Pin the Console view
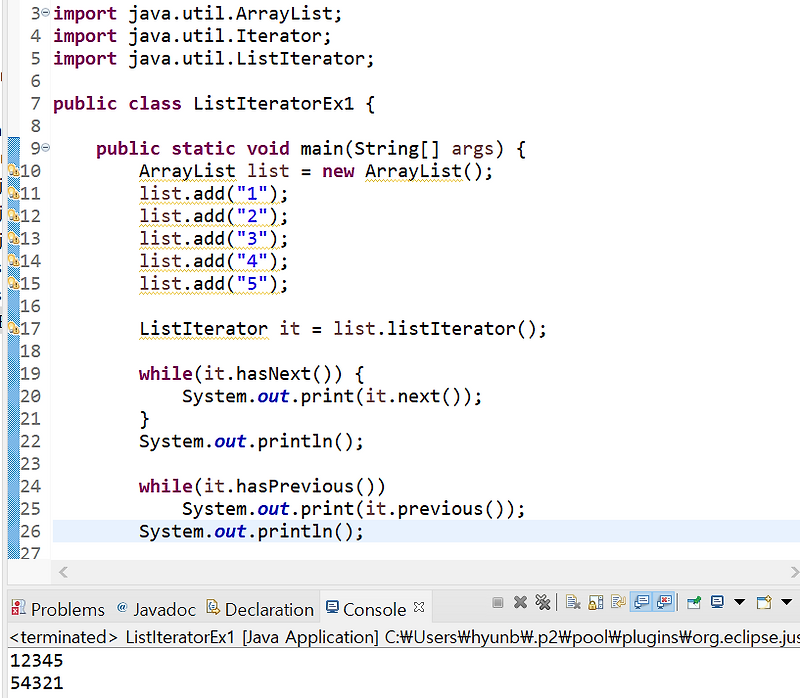The width and height of the screenshot is (800, 698). pyautogui.click(x=691, y=603)
